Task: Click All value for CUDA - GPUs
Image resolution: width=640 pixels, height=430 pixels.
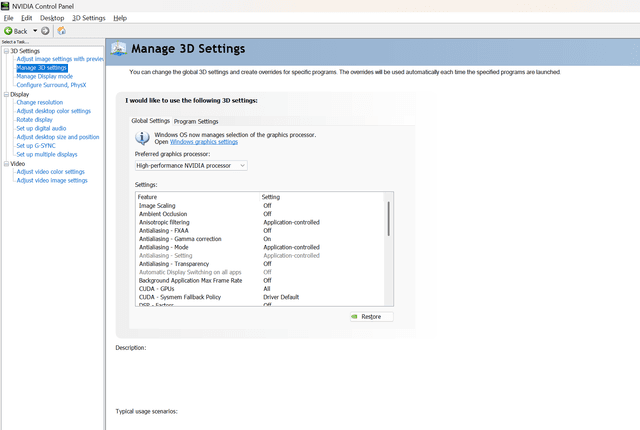Action: pos(267,289)
